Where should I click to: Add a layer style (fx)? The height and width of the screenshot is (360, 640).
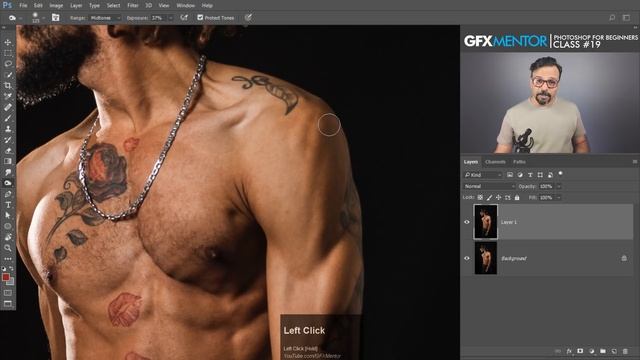click(x=569, y=351)
